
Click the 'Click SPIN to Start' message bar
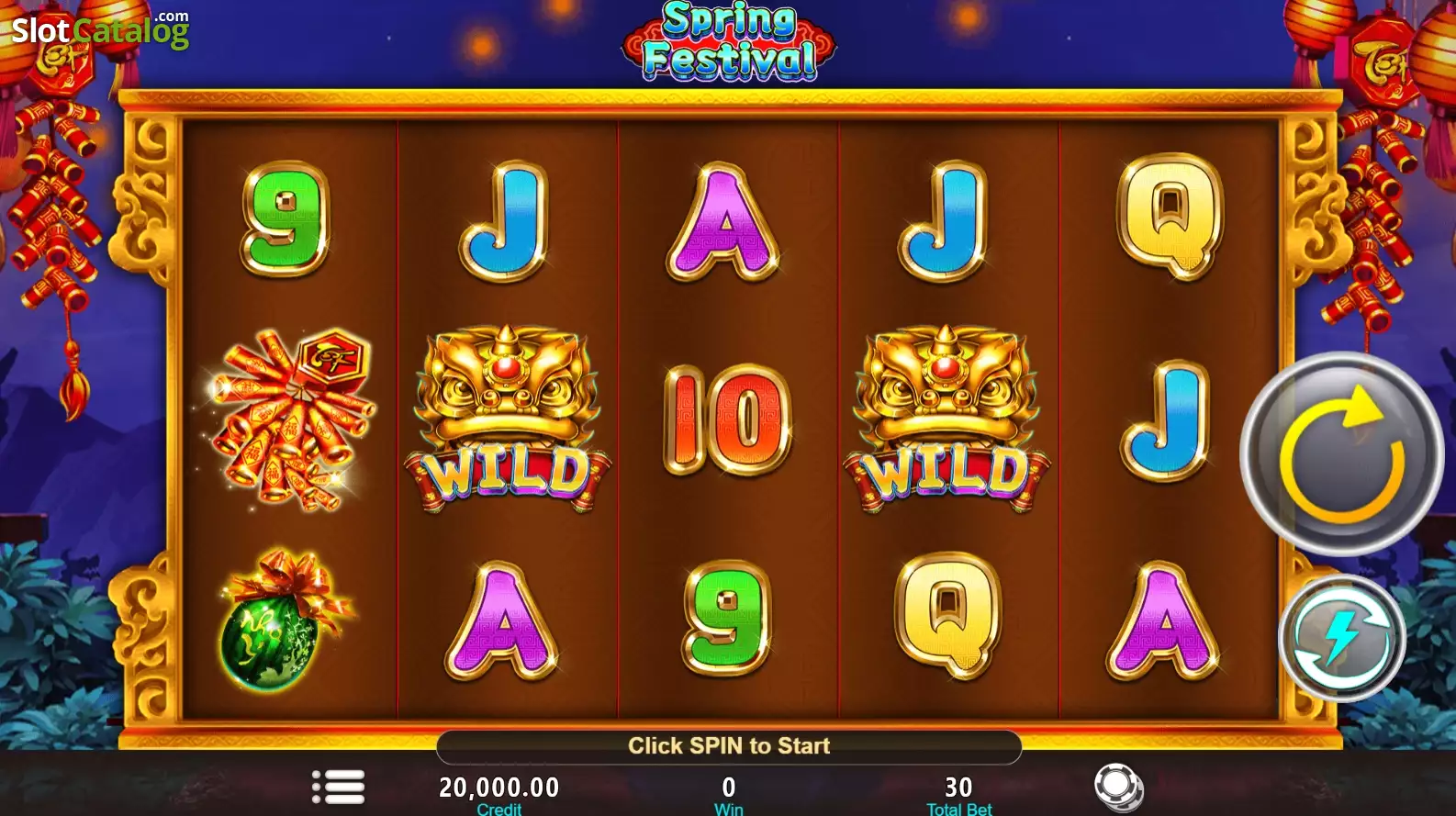729,746
